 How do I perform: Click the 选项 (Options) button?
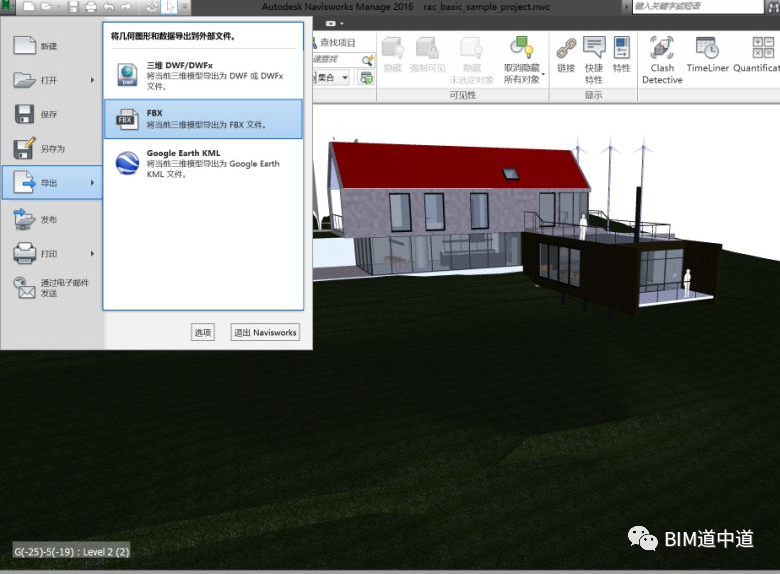coord(202,332)
